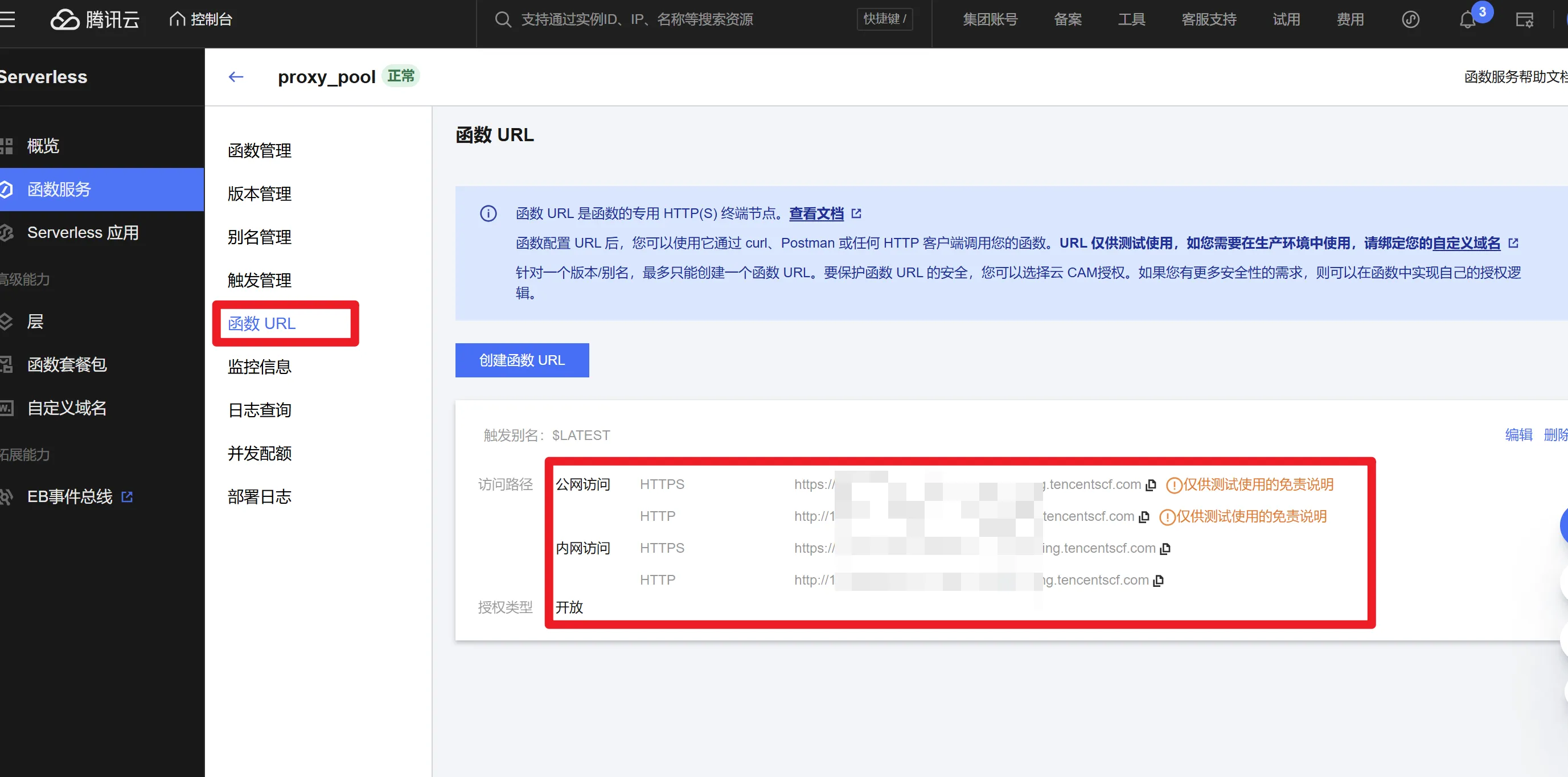Open the 函数 URL submenu tab
The height and width of the screenshot is (777, 1568).
(262, 324)
